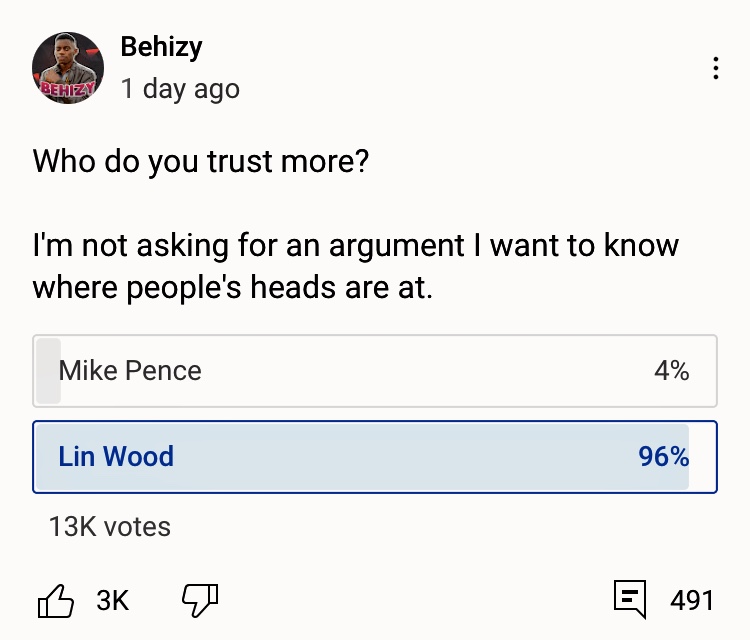Open post via "1 day ago" timestamp
The height and width of the screenshot is (640, 750).
pos(180,88)
